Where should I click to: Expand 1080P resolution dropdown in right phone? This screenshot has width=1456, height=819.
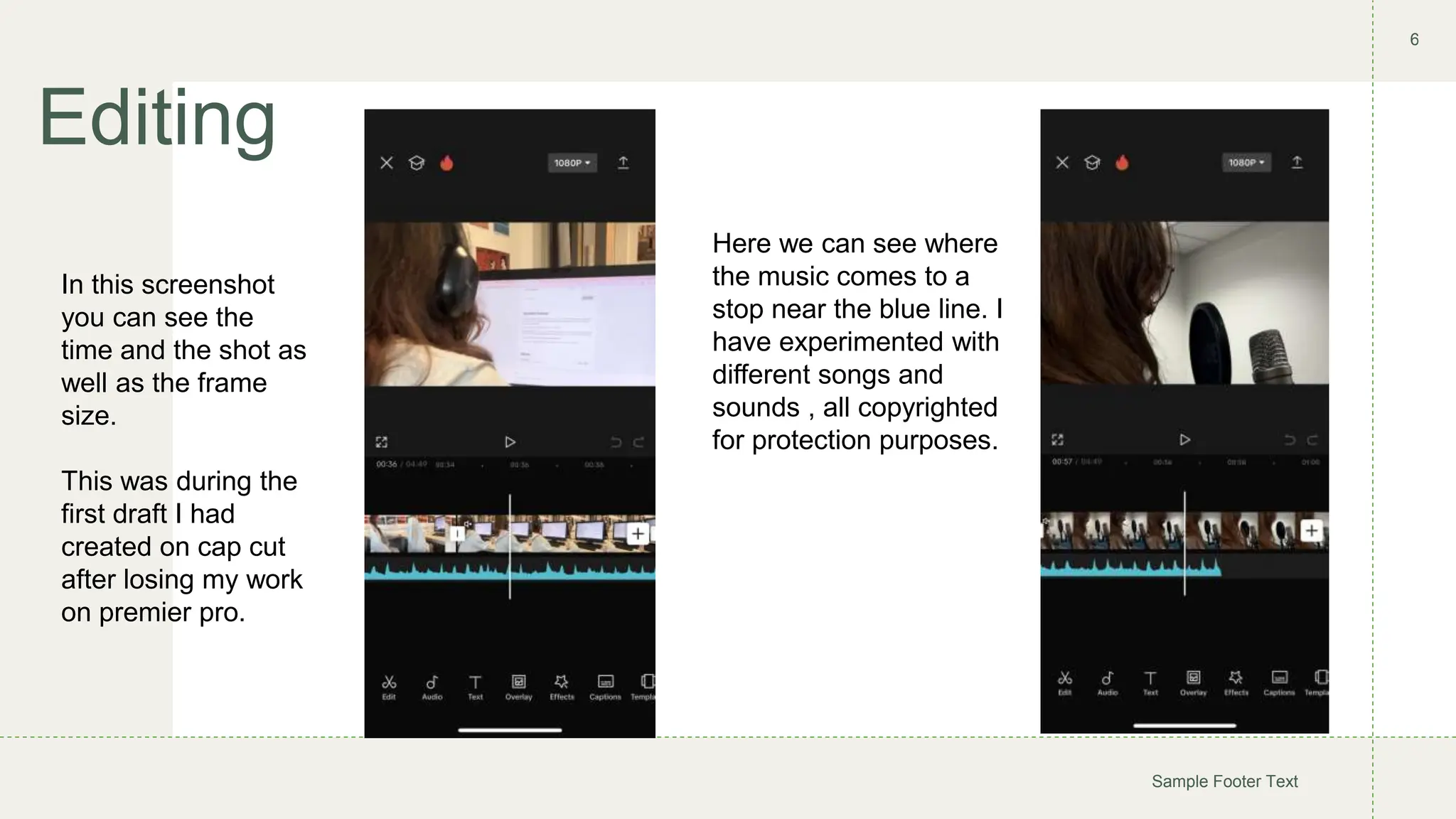click(1246, 162)
